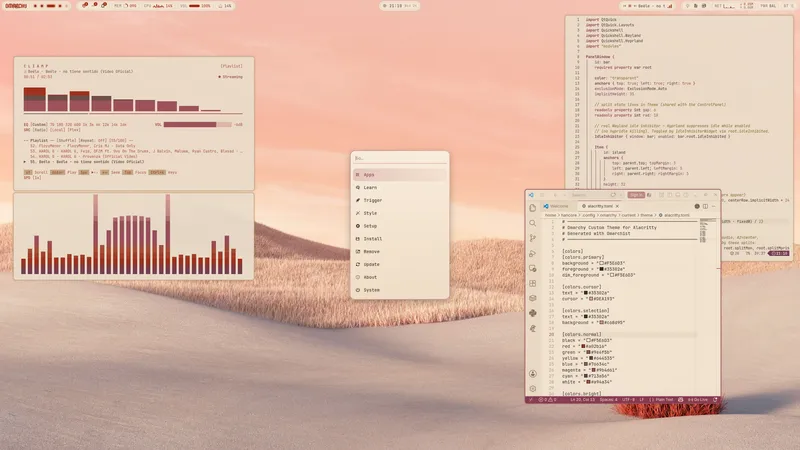Click the 'config' breadcrumb segment

point(589,215)
